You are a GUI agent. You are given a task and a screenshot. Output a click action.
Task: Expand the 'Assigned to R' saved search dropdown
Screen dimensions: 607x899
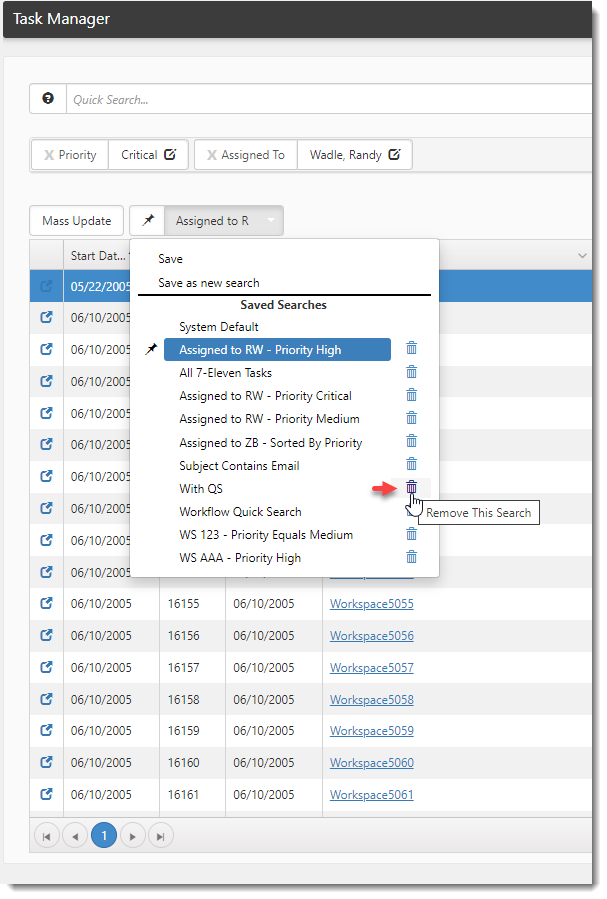(x=269, y=221)
